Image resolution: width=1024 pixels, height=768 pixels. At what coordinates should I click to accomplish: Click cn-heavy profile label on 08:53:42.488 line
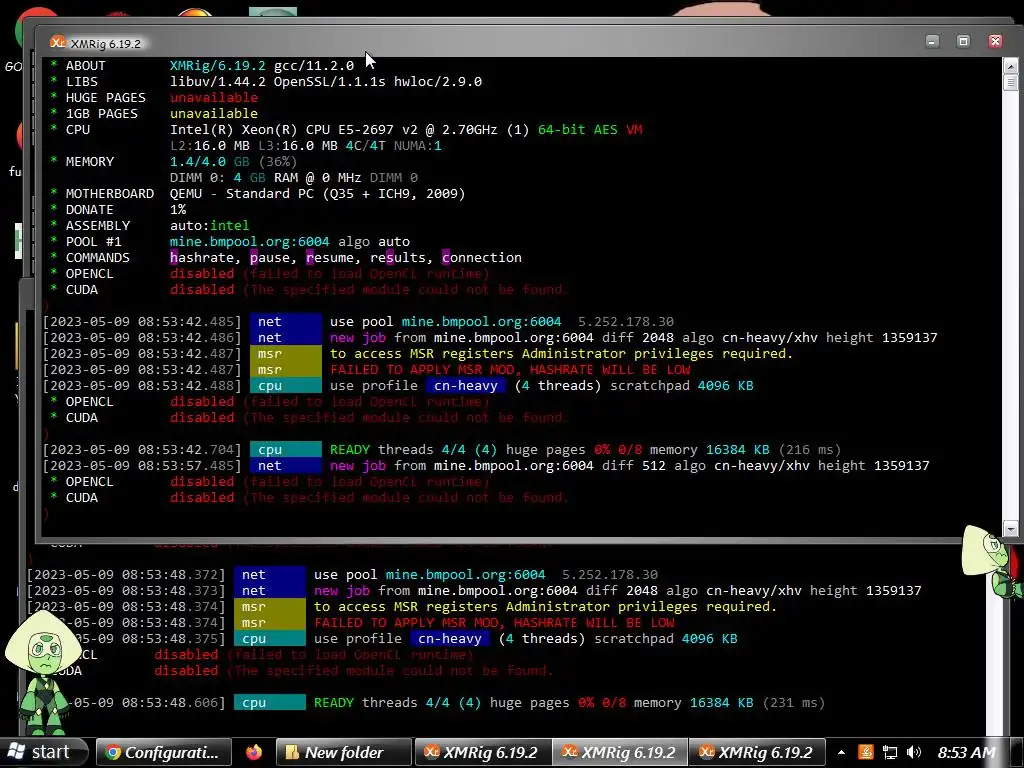click(x=466, y=385)
